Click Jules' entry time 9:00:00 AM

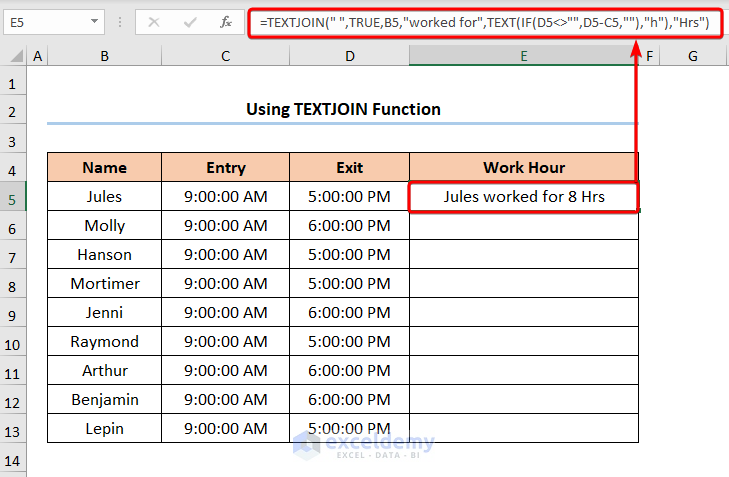point(225,197)
